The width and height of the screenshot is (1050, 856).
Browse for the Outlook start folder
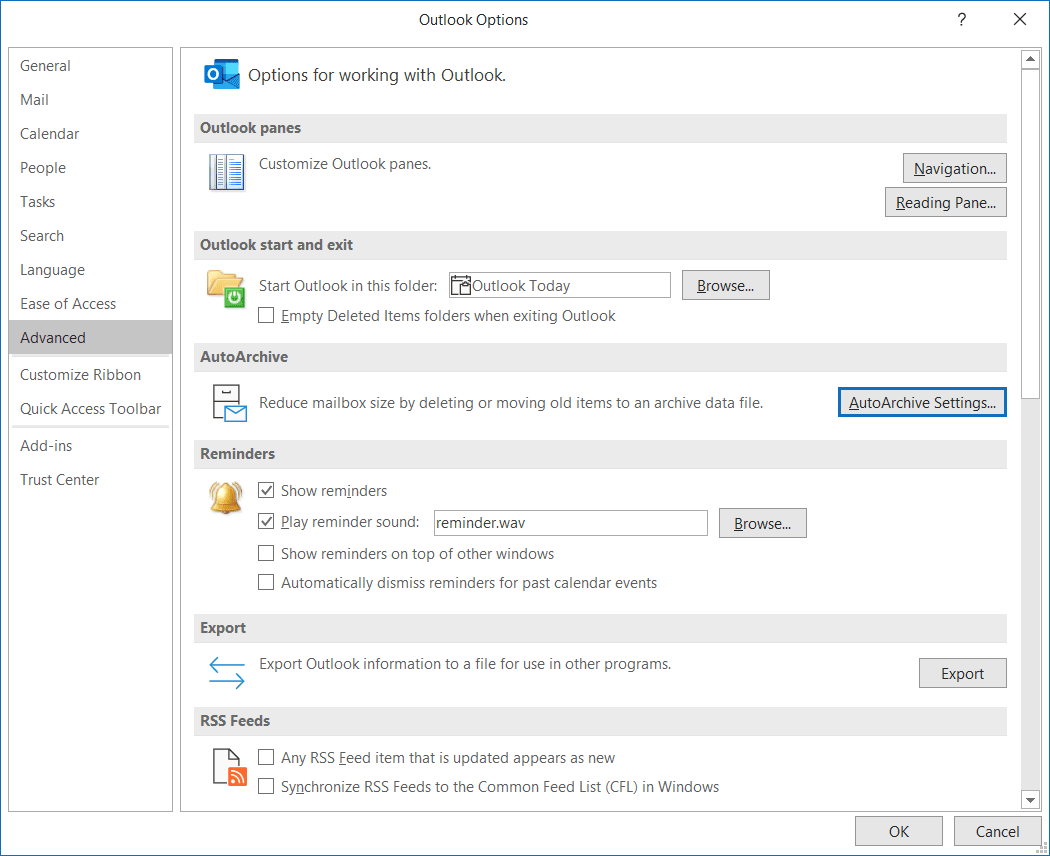(725, 285)
